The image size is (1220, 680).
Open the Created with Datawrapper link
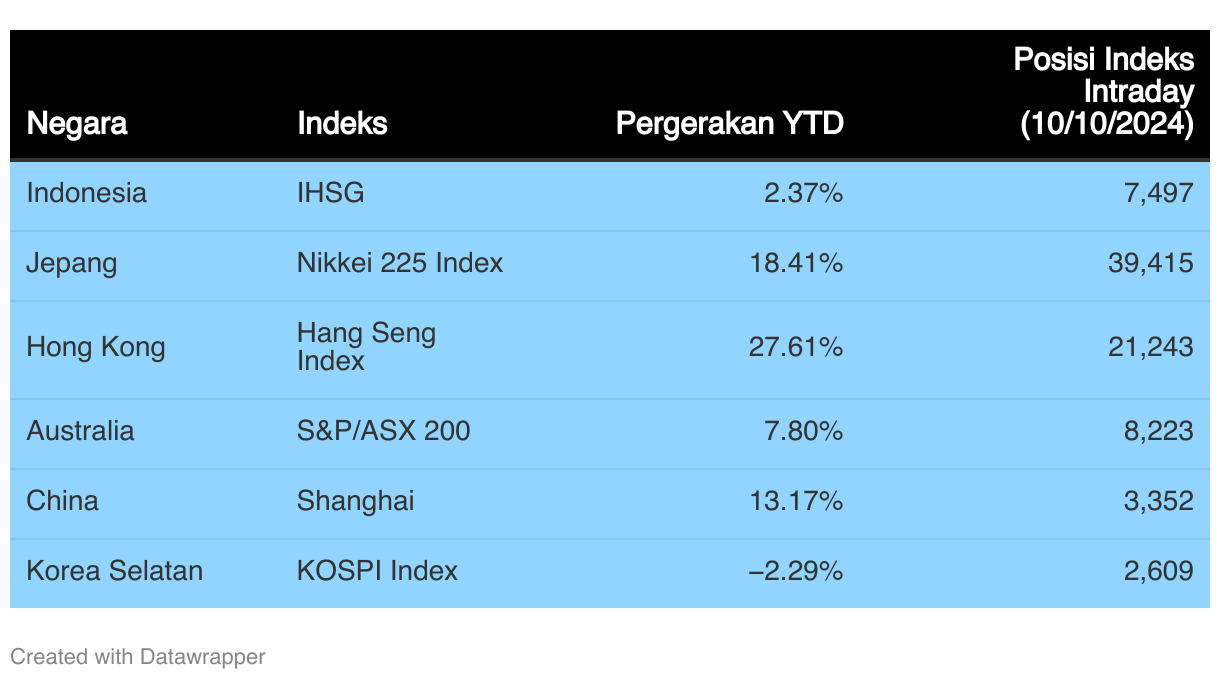[x=138, y=657]
